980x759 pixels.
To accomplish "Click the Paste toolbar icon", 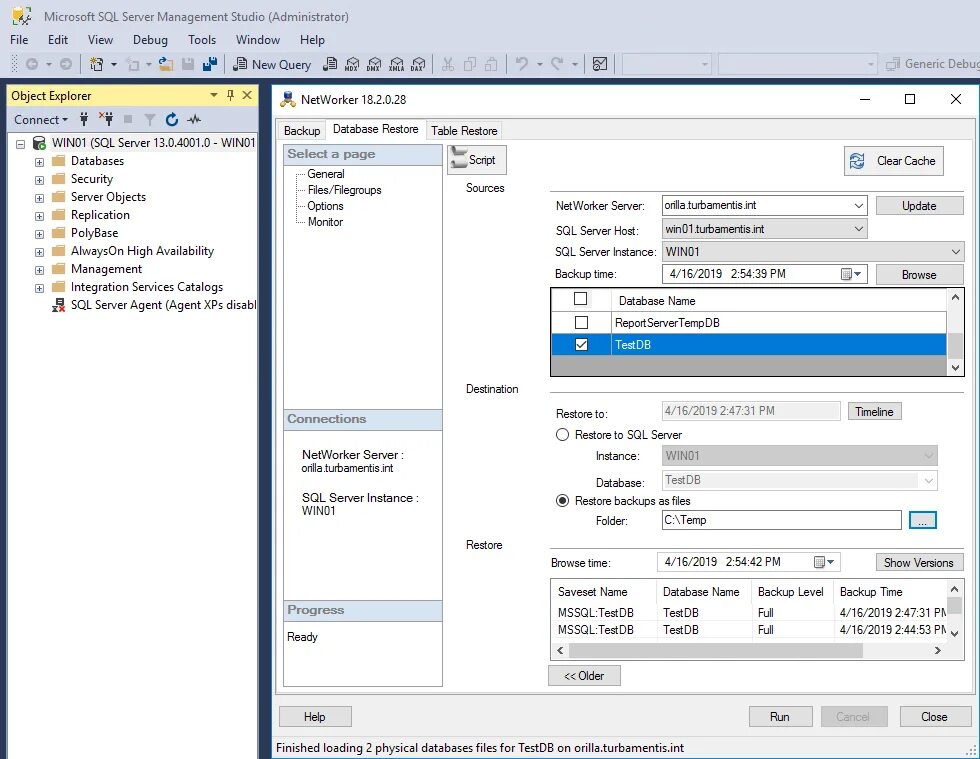I will point(491,64).
